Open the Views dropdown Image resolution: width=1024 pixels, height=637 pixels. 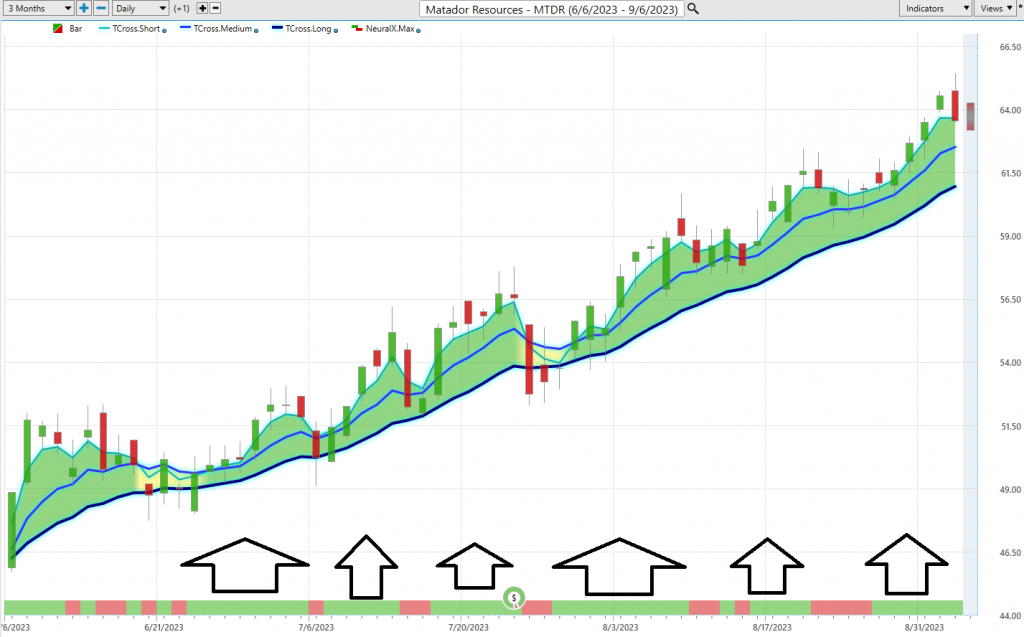coord(995,8)
